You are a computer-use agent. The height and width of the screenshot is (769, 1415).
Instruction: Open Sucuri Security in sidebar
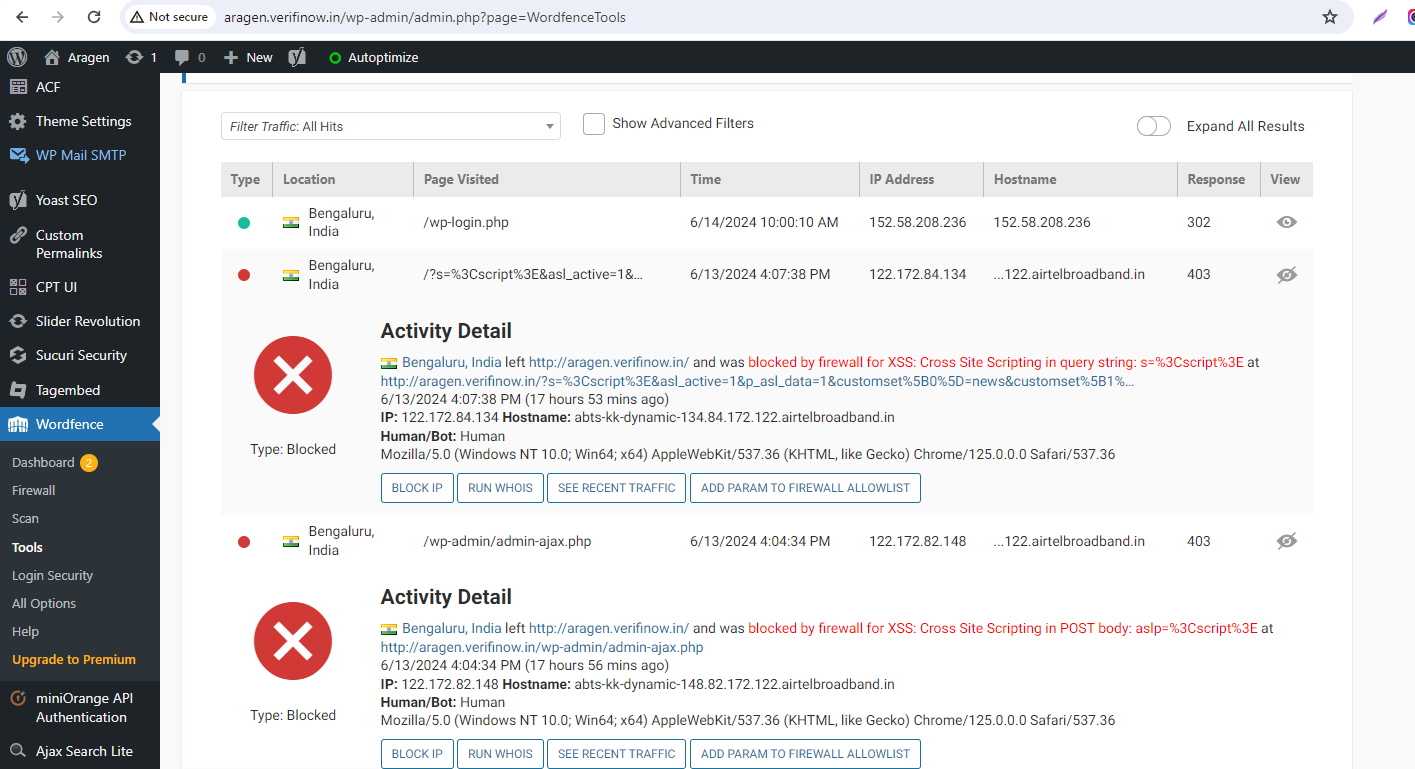tap(80, 355)
